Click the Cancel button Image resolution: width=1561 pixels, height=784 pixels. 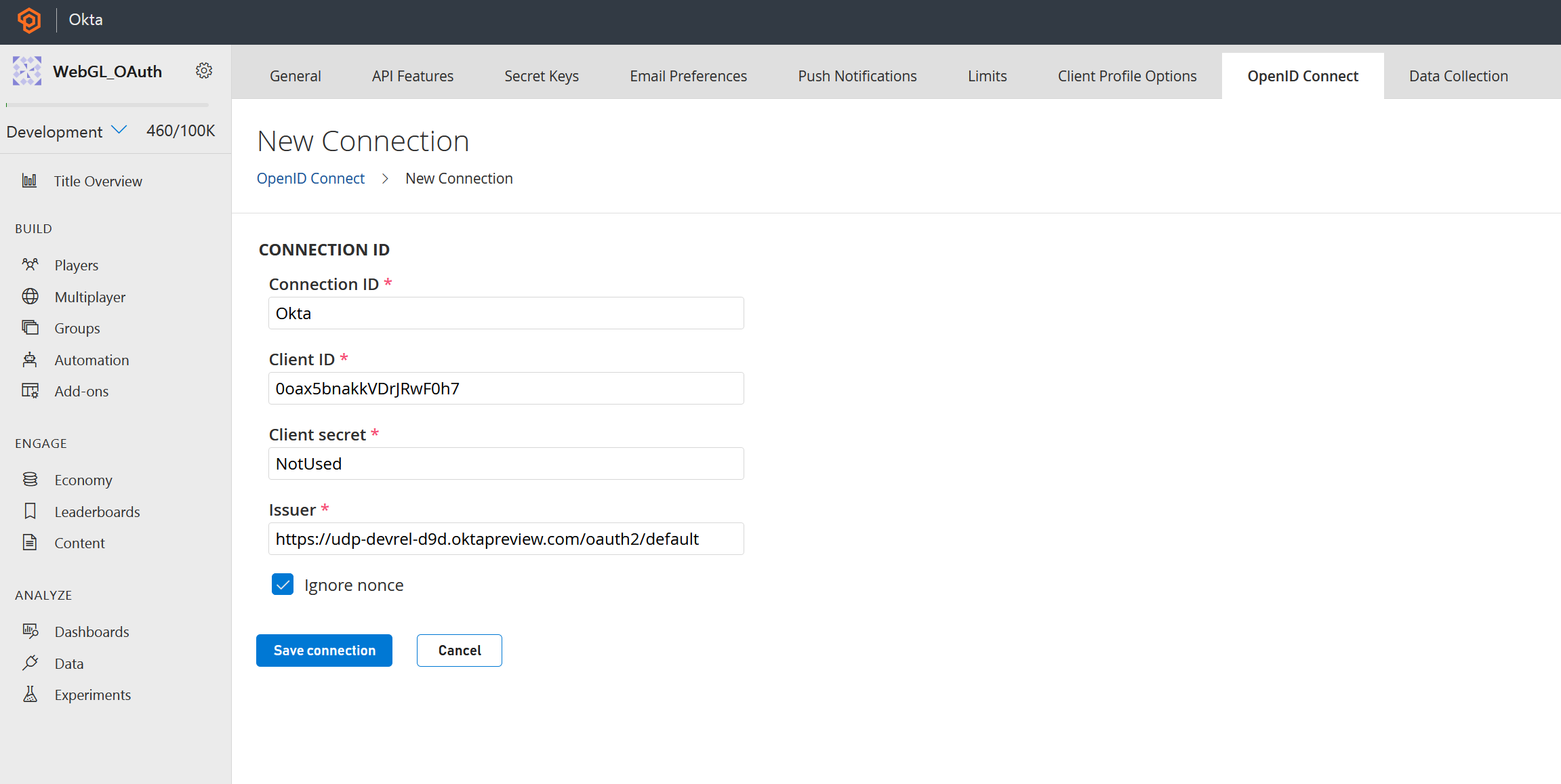(x=459, y=651)
